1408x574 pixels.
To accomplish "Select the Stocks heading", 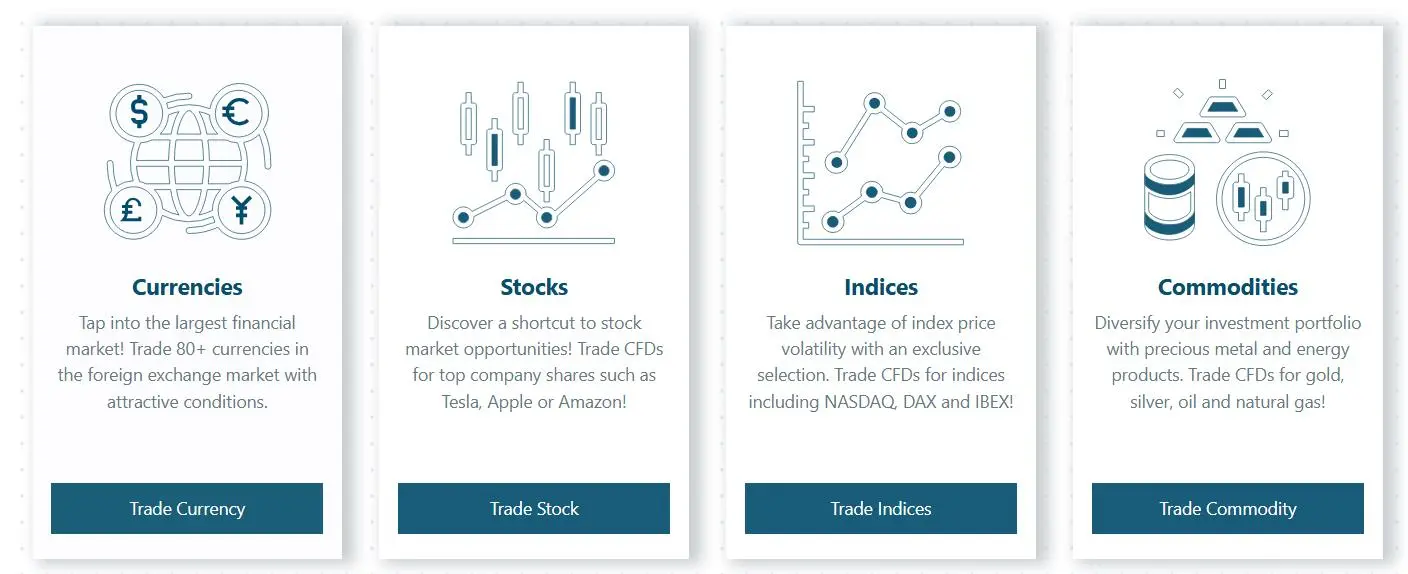I will point(534,287).
